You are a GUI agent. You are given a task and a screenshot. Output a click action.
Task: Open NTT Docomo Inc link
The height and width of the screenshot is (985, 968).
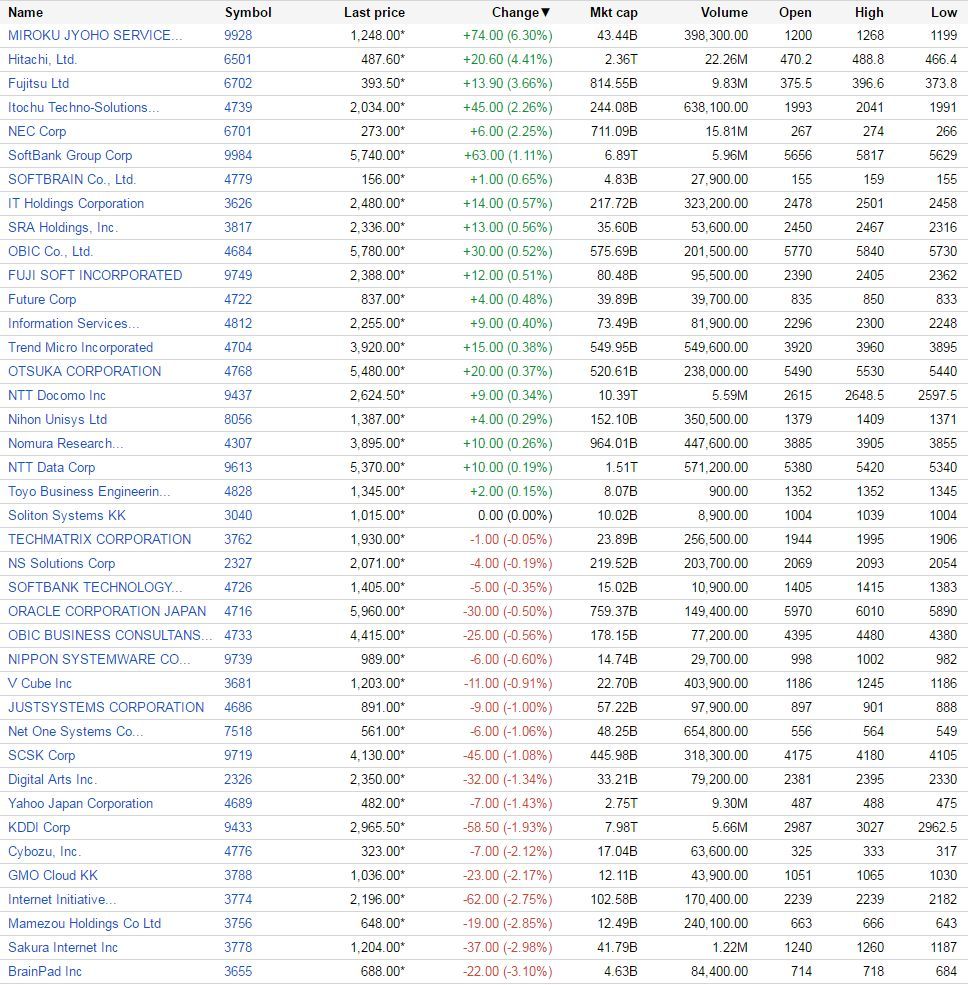(x=57, y=396)
